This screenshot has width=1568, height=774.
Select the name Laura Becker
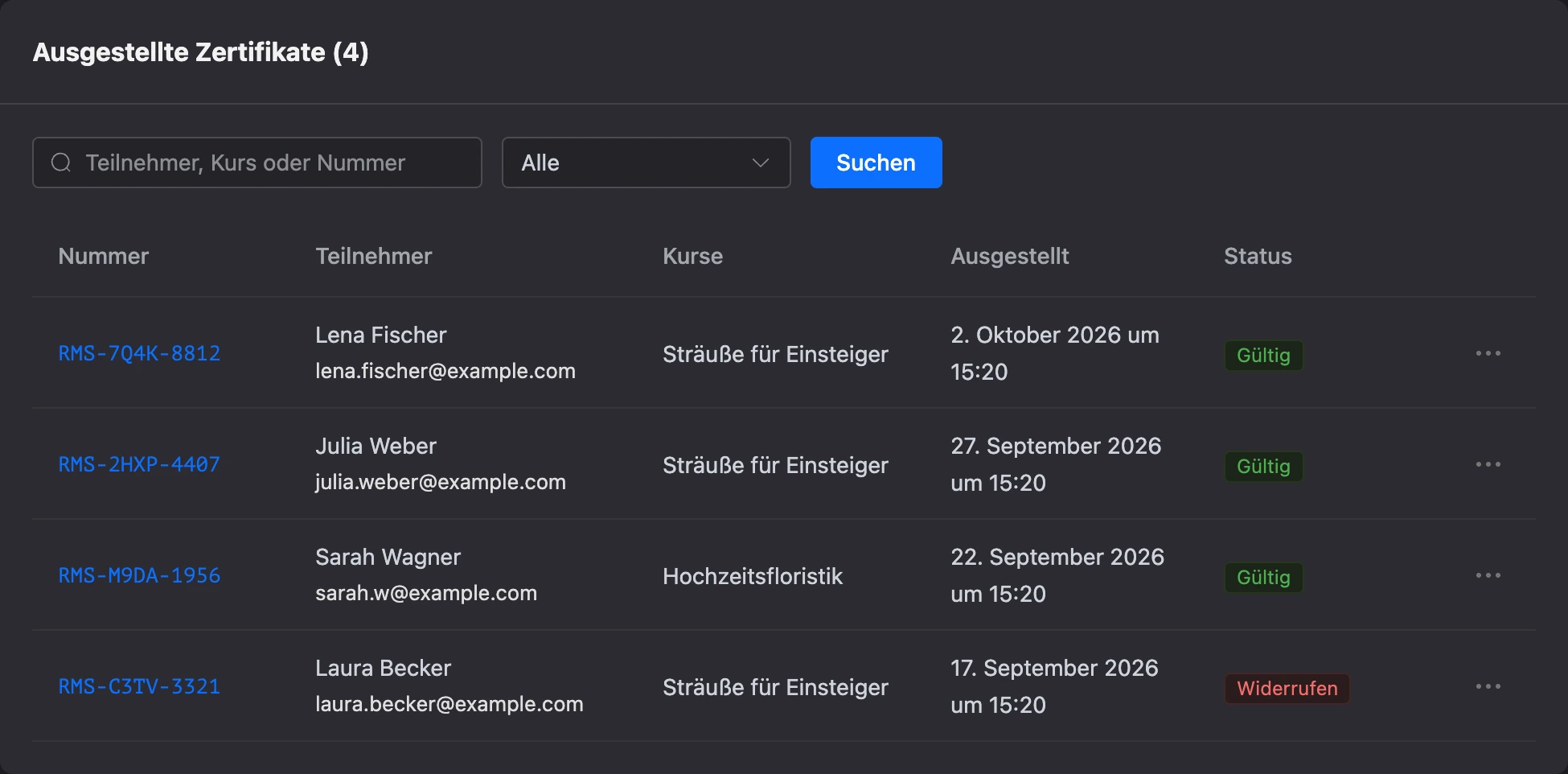point(383,668)
